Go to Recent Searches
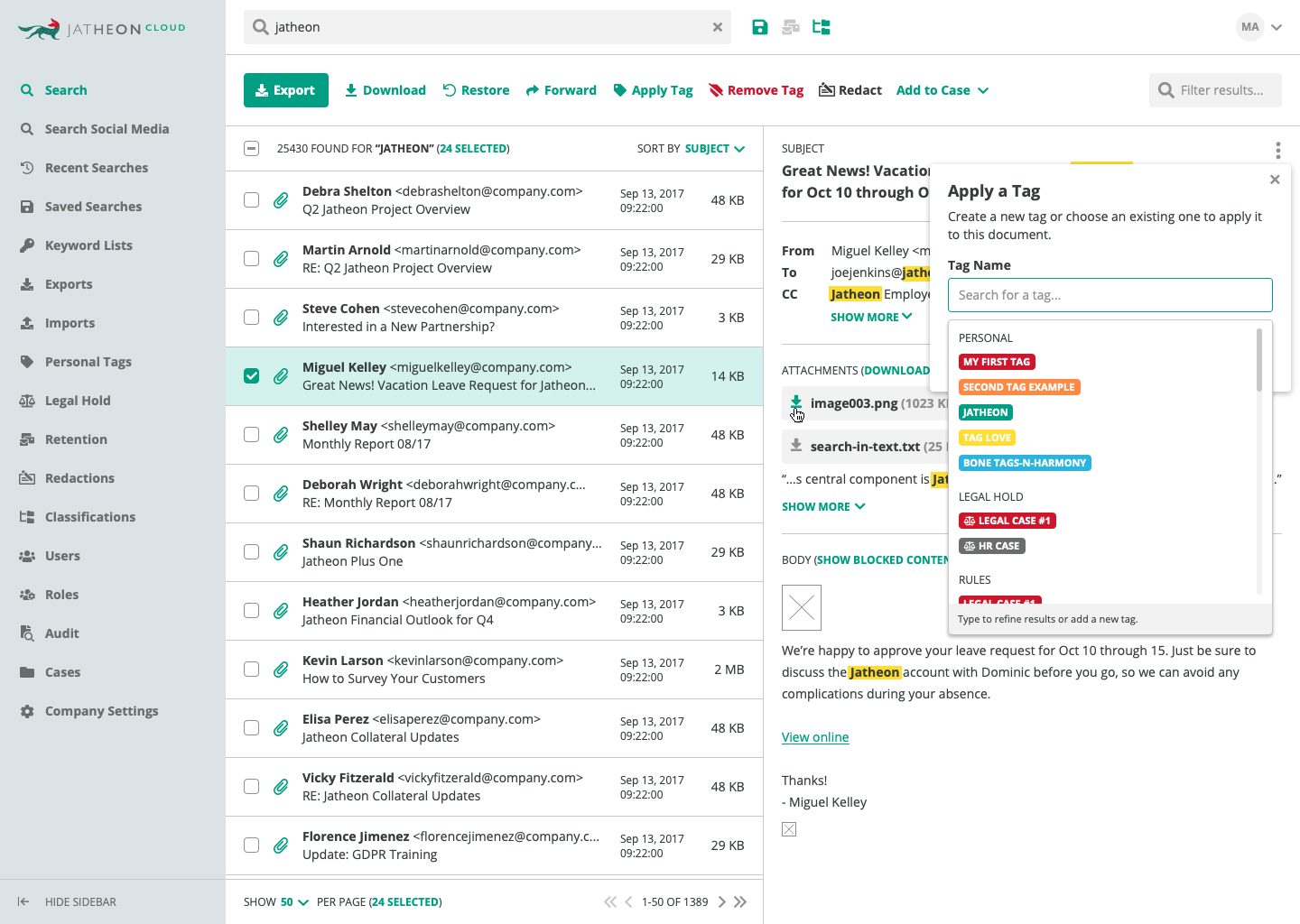1300x924 pixels. click(97, 168)
